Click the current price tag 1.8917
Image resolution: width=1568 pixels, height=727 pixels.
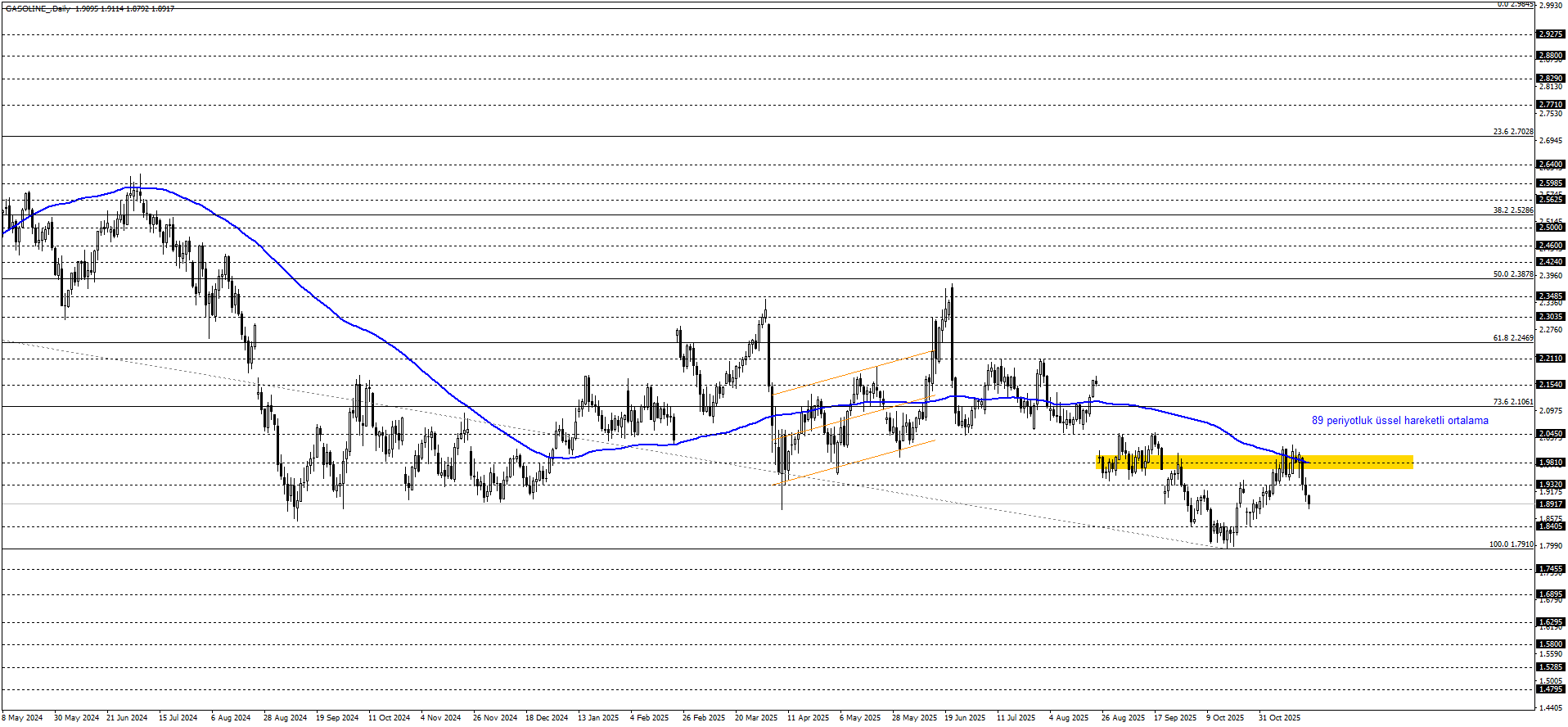click(x=1551, y=504)
